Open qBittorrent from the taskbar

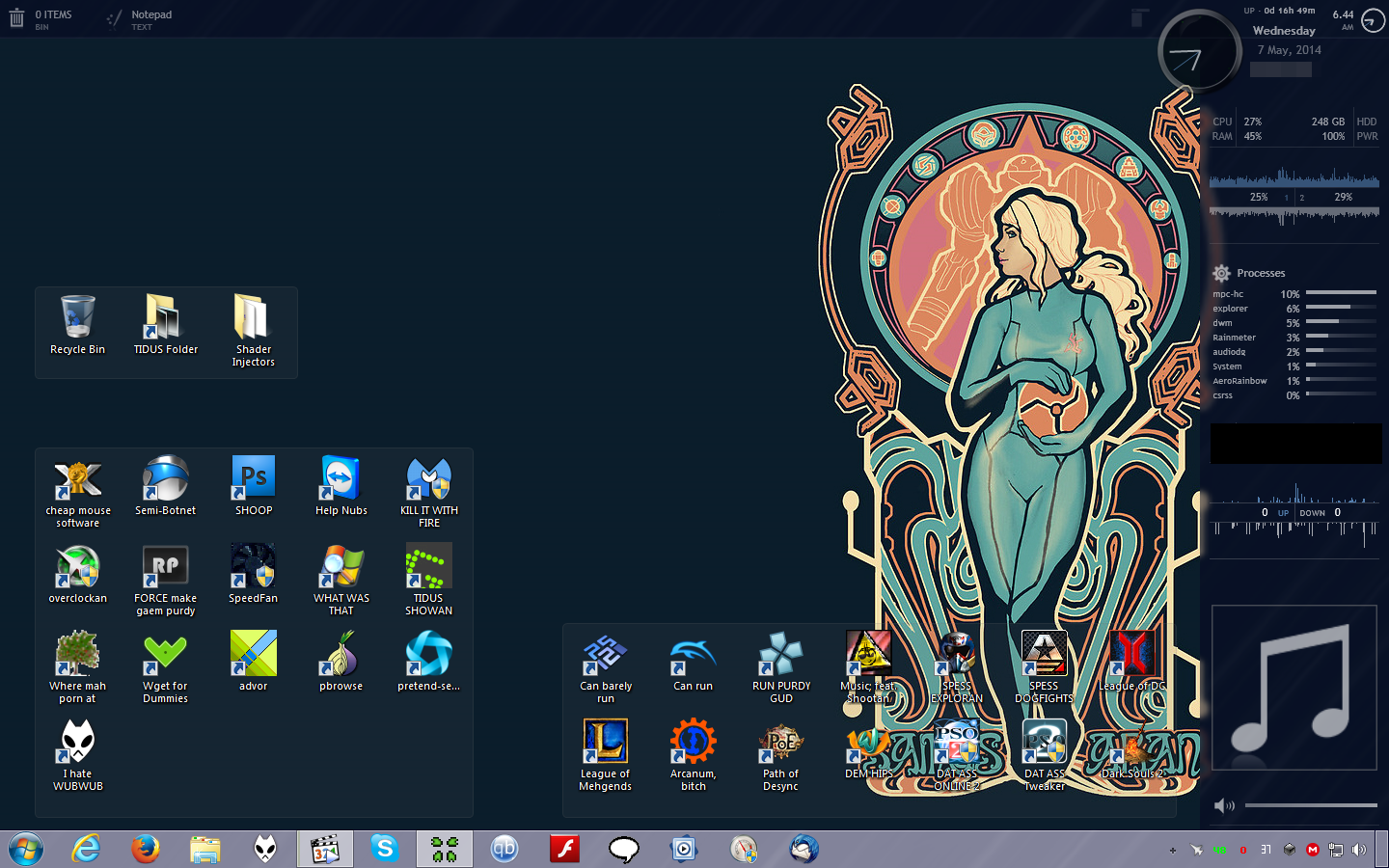[x=504, y=849]
